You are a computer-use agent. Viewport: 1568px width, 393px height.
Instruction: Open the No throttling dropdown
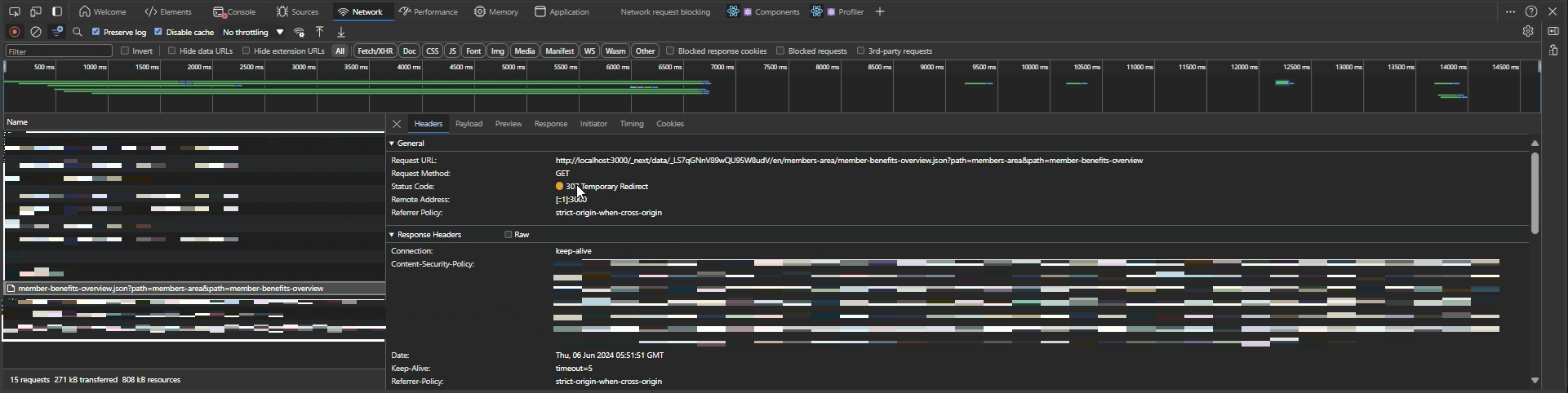[x=253, y=33]
